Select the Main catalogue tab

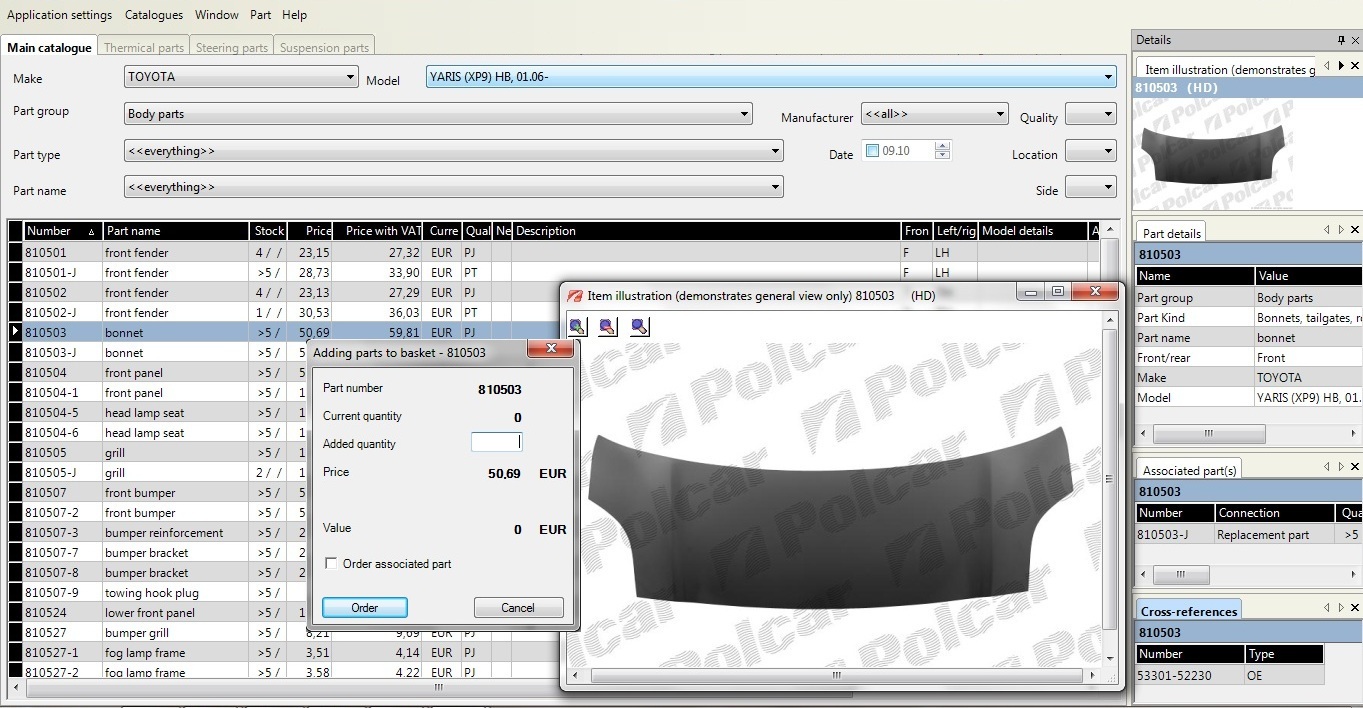pos(49,47)
